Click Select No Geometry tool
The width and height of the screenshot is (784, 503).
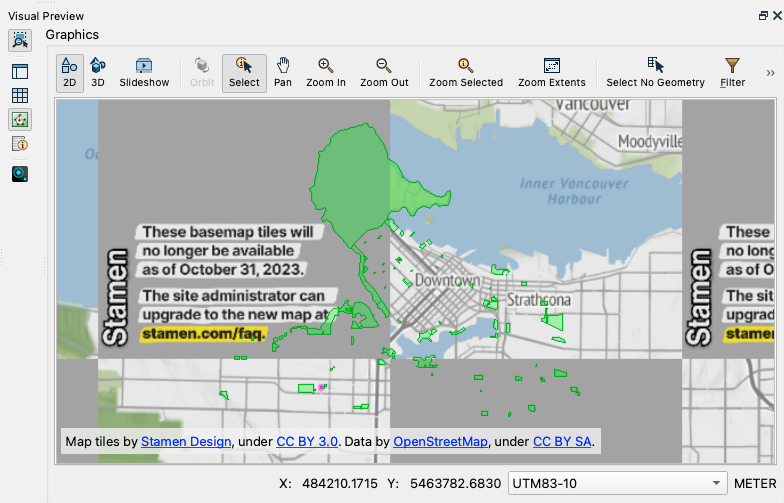(655, 73)
